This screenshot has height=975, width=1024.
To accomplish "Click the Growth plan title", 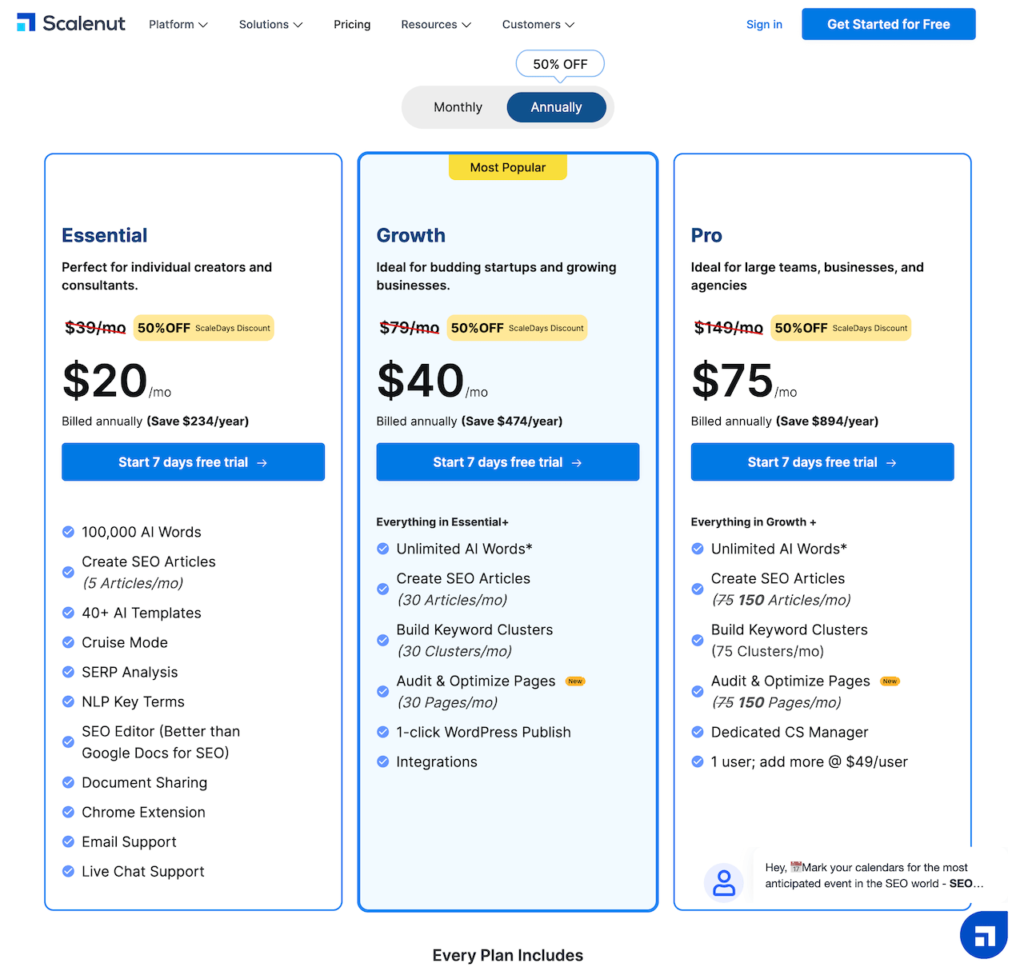I will [411, 235].
